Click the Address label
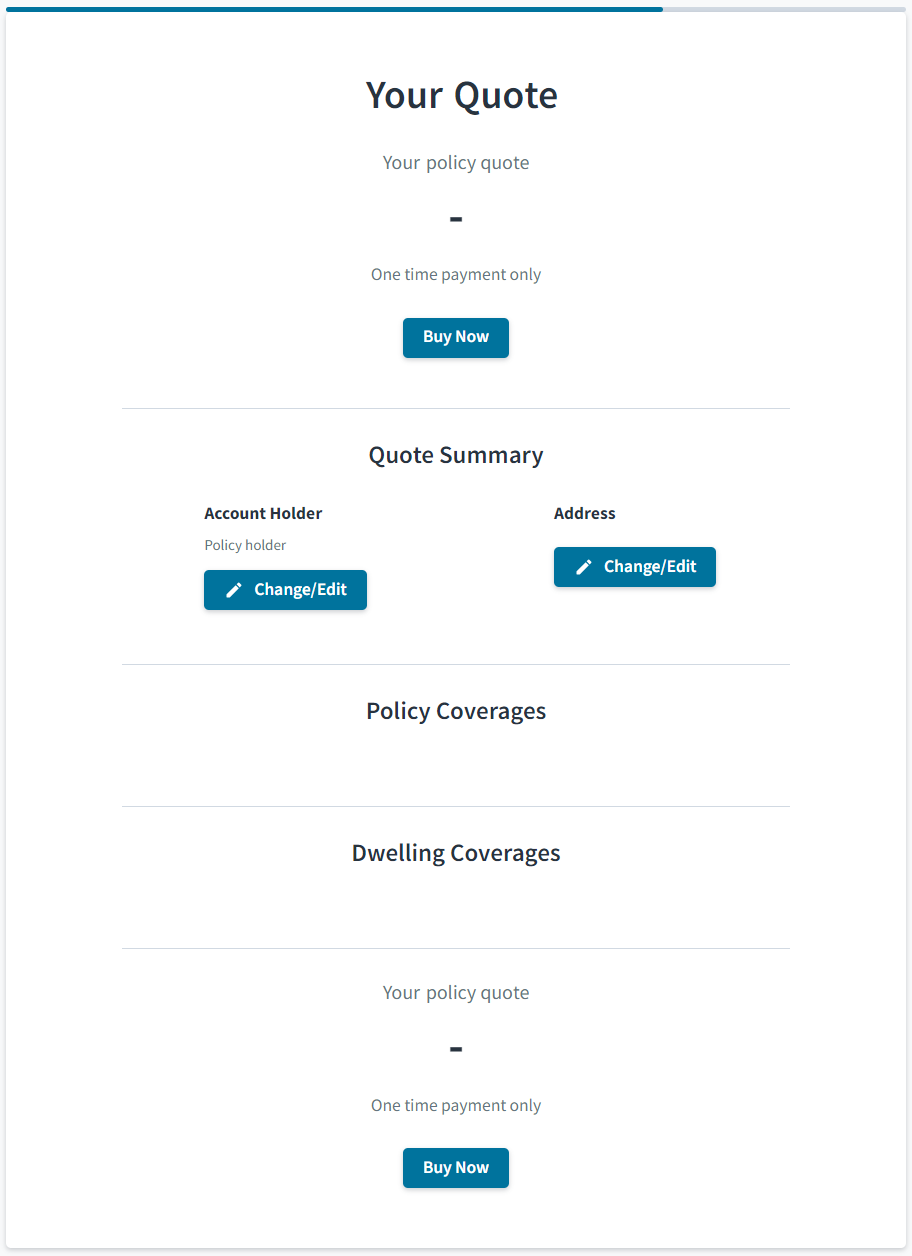912x1256 pixels. (x=585, y=513)
